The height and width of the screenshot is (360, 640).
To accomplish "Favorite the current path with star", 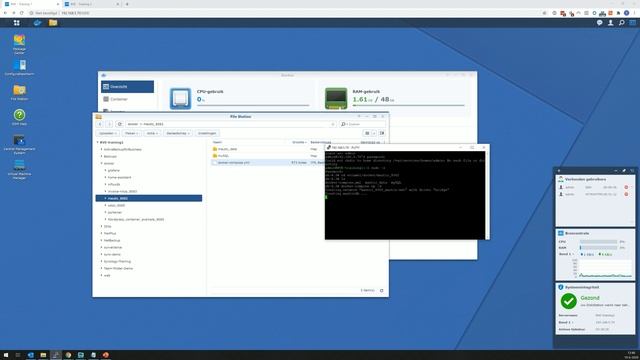I will pyautogui.click(x=333, y=124).
